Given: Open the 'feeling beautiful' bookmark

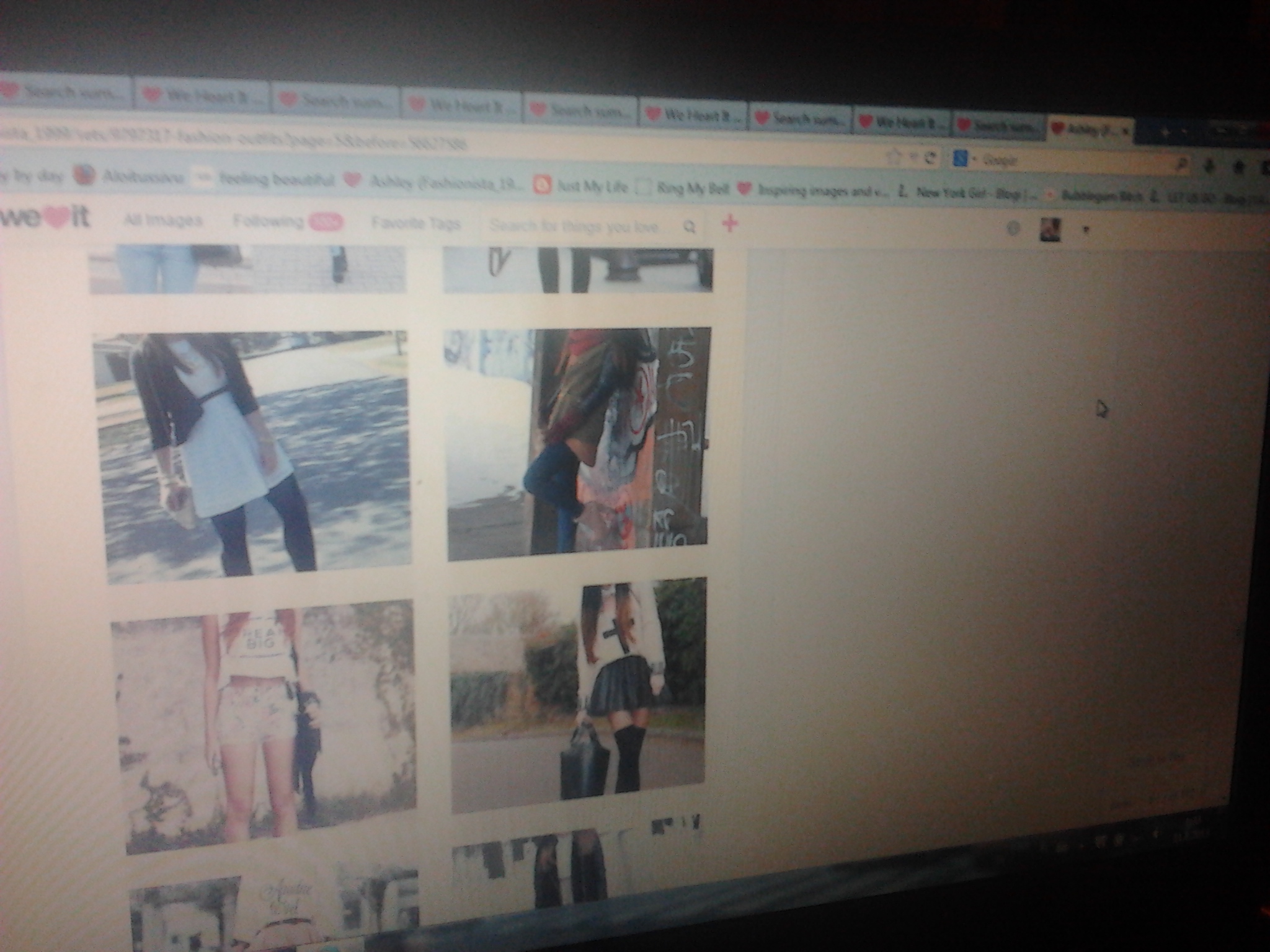Looking at the screenshot, I should point(264,179).
